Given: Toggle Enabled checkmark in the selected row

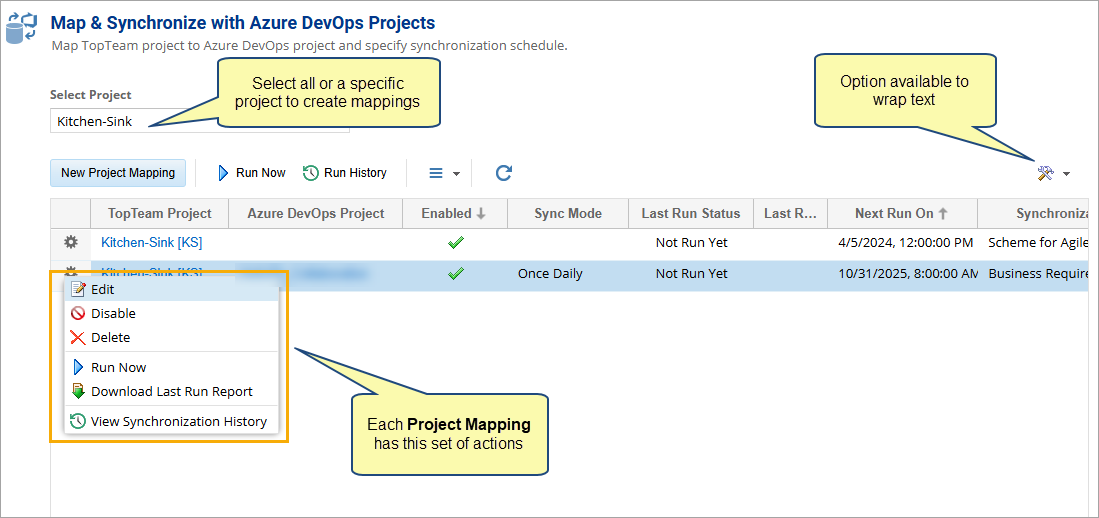Looking at the screenshot, I should 456,273.
